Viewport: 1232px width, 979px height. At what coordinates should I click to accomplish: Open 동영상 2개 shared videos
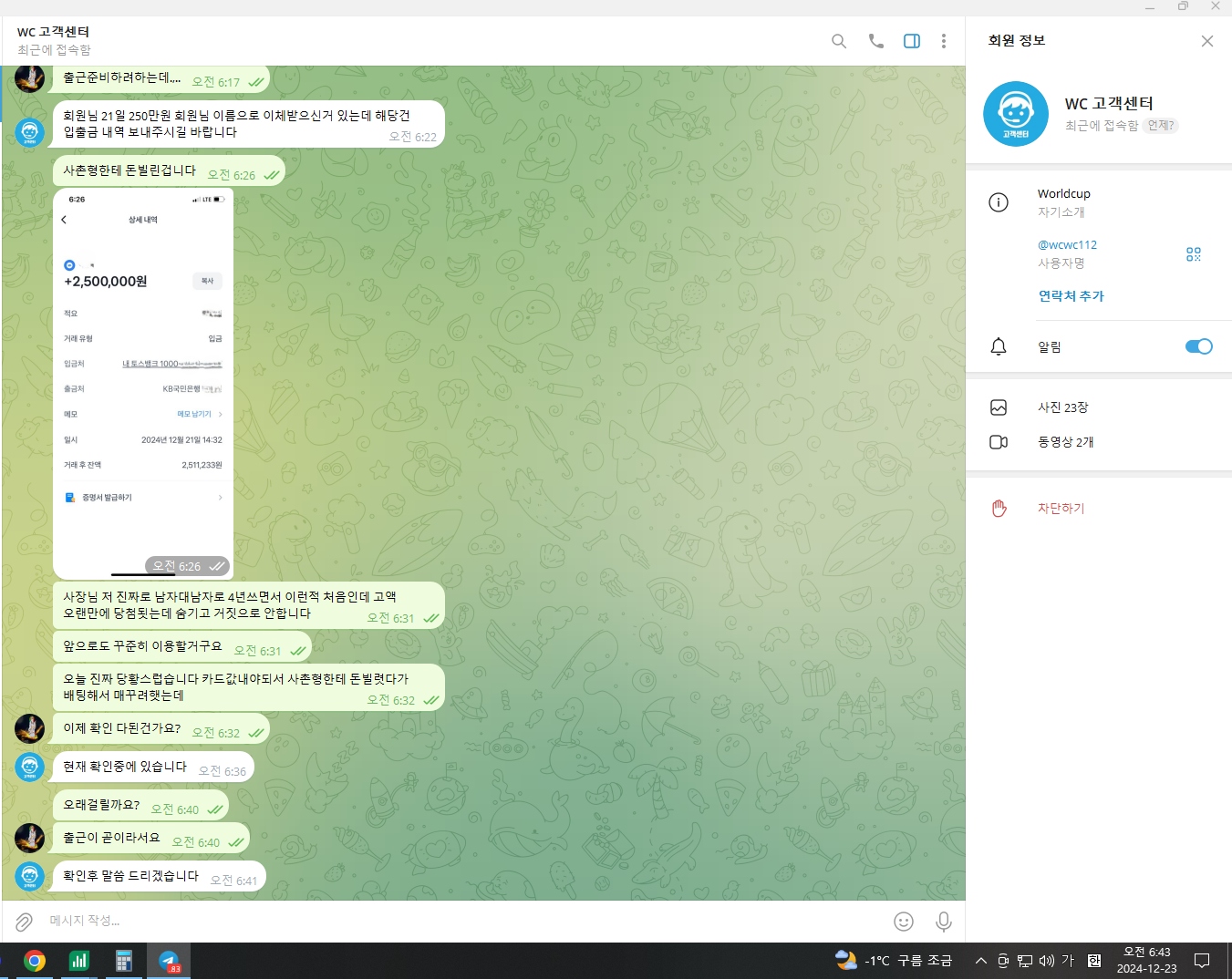(1065, 442)
